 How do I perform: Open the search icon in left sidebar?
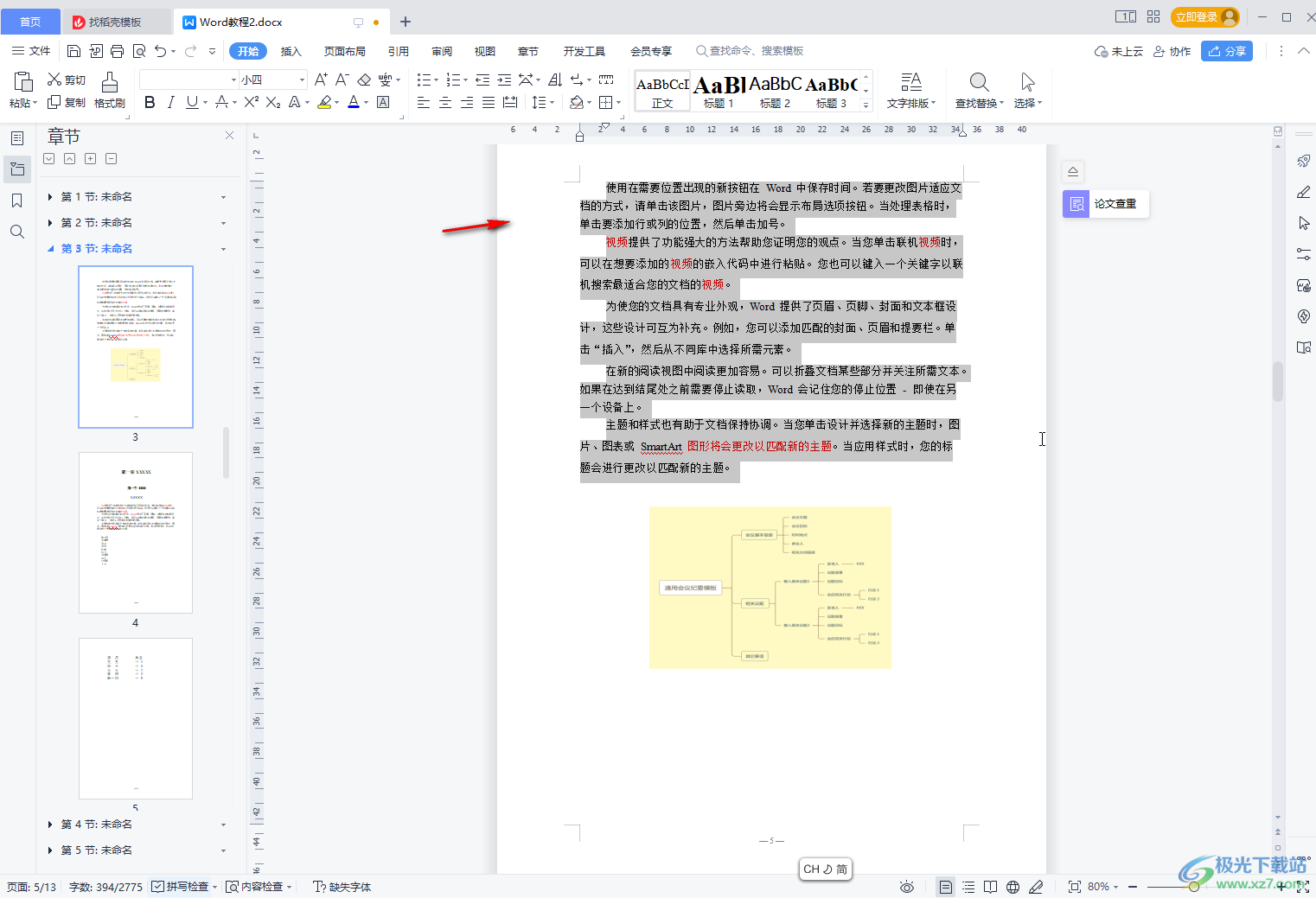pos(17,232)
